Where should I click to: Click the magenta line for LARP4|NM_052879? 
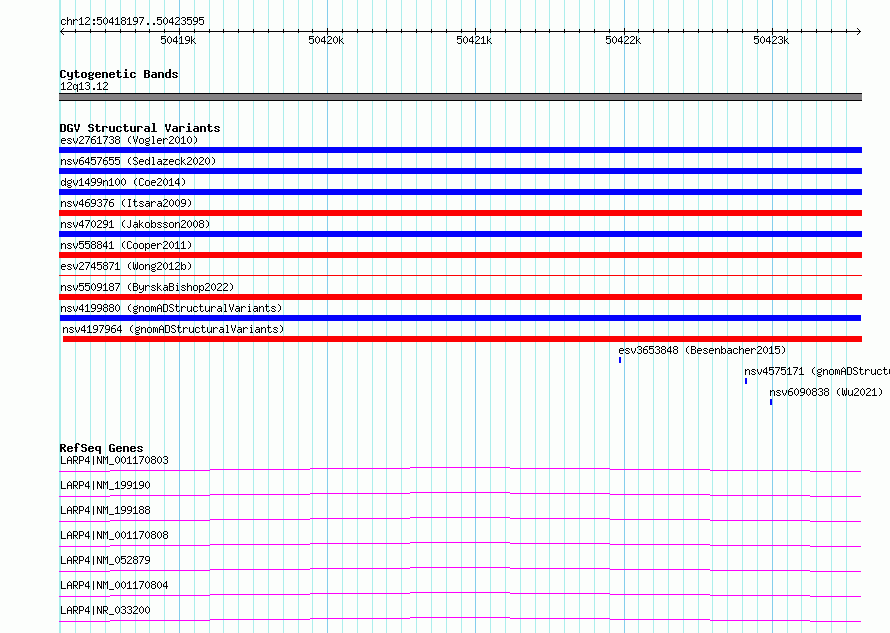click(460, 569)
